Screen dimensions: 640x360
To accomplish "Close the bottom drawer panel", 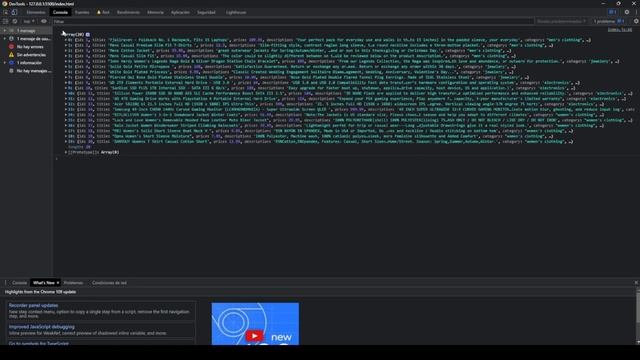I will (x=636, y=282).
